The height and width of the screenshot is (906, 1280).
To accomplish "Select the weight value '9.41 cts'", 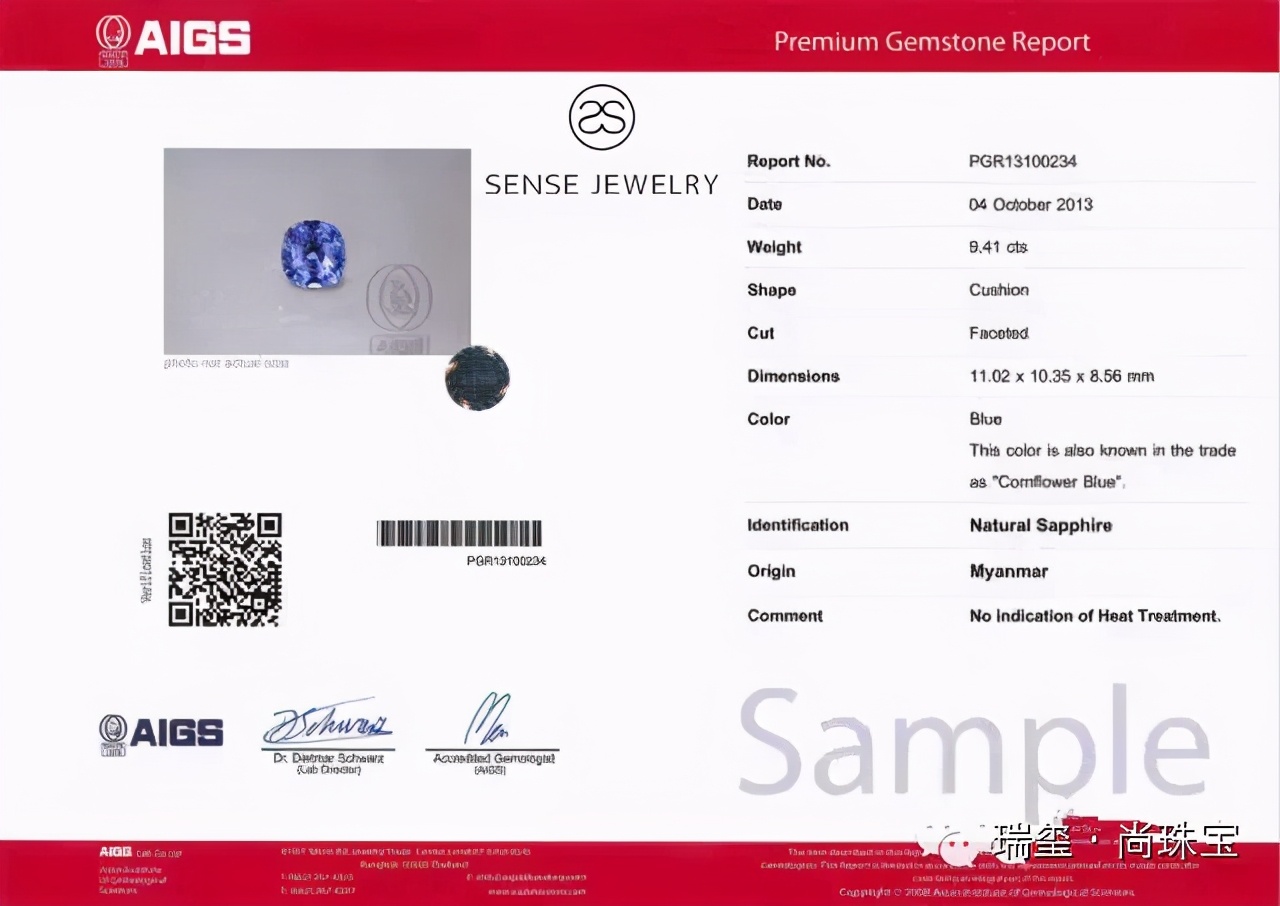I will point(998,247).
